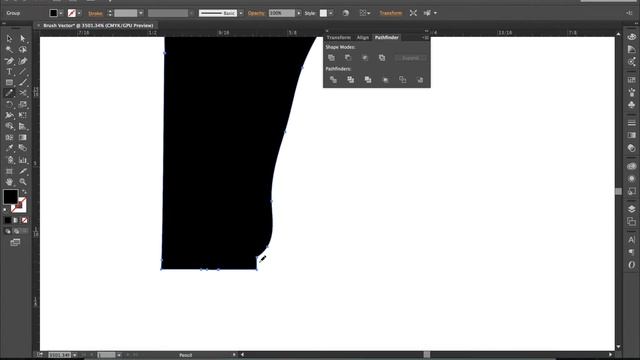Open the Basic brush definition dropdown
640x360 pixels.
click(241, 13)
